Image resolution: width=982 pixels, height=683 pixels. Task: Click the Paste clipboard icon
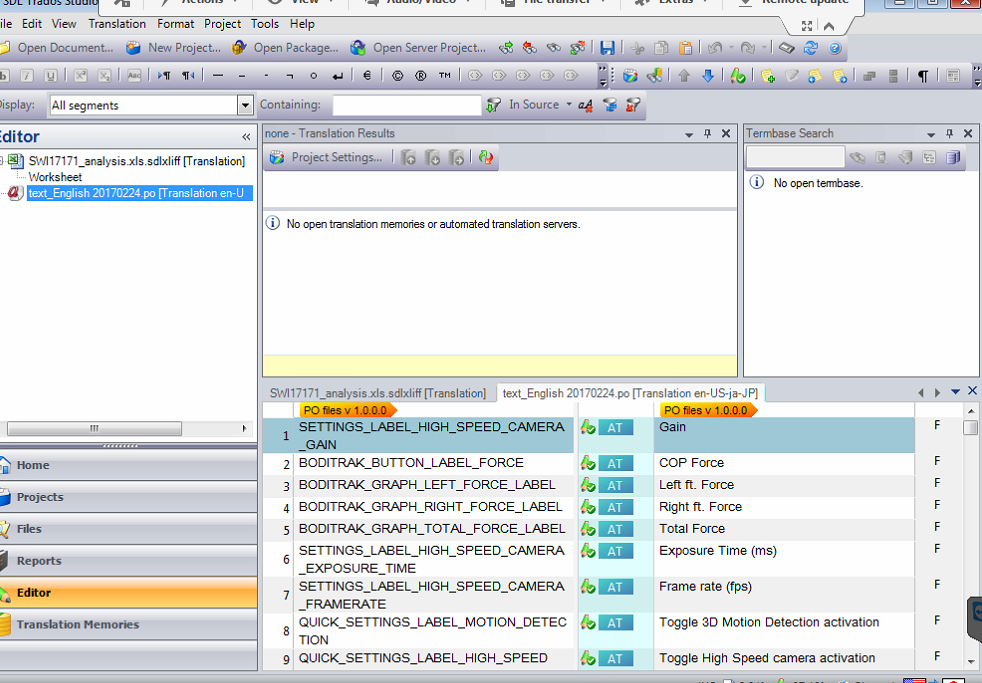click(686, 48)
